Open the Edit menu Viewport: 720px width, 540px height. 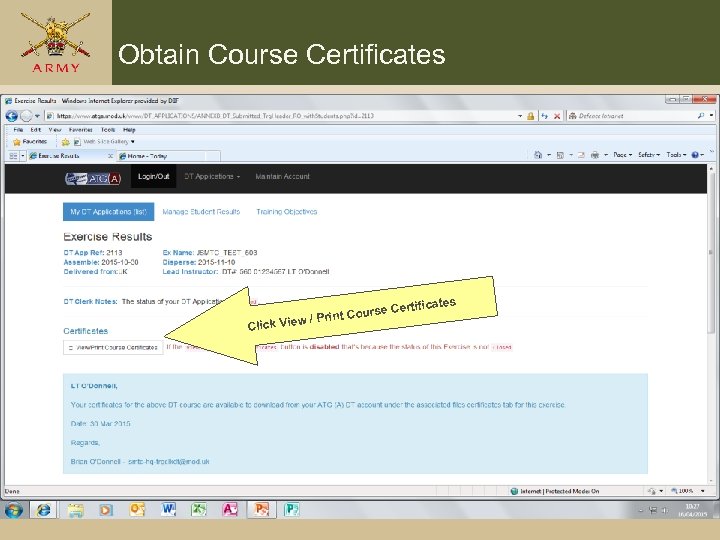pos(36,130)
